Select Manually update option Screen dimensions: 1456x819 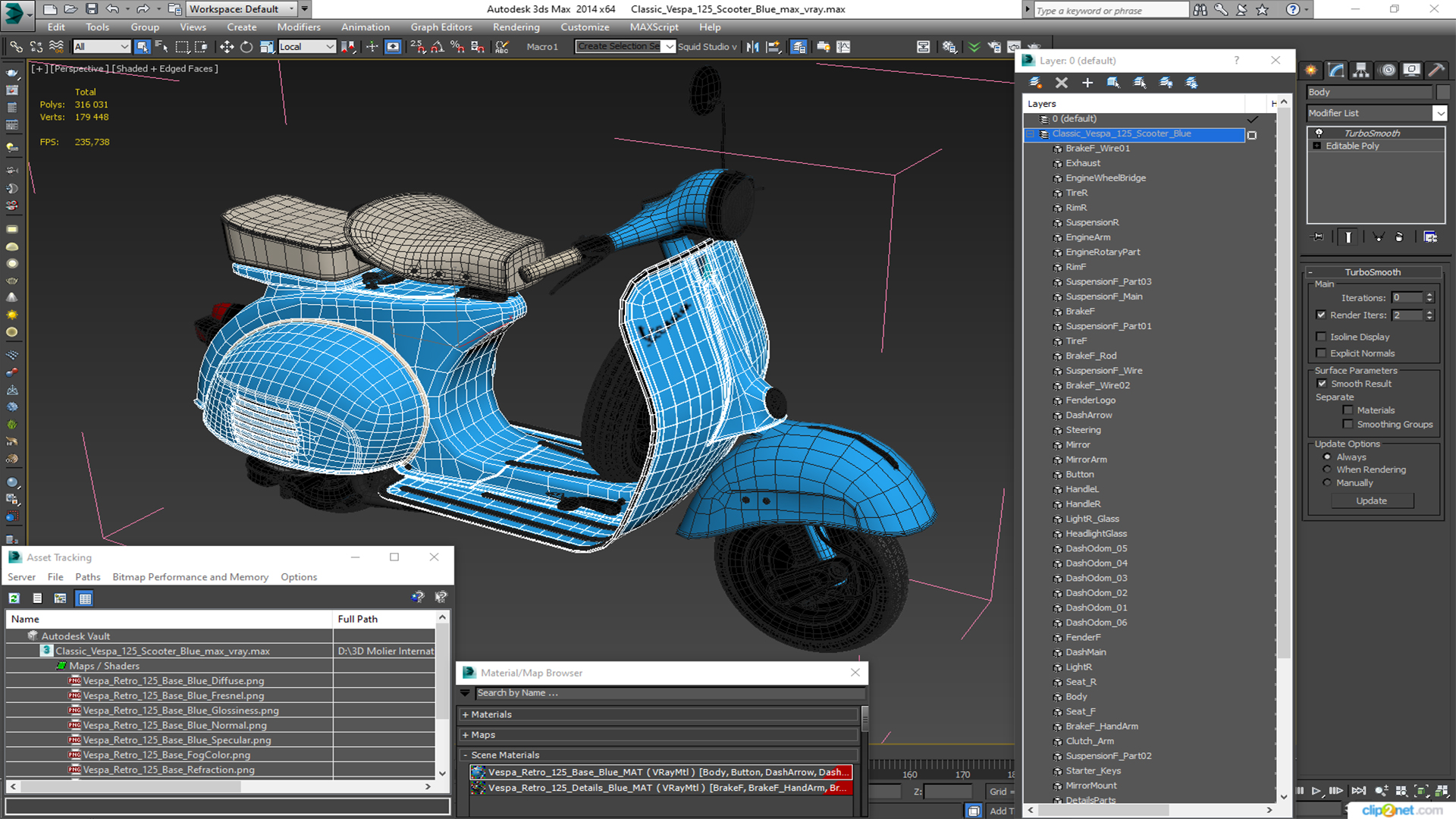[1327, 483]
